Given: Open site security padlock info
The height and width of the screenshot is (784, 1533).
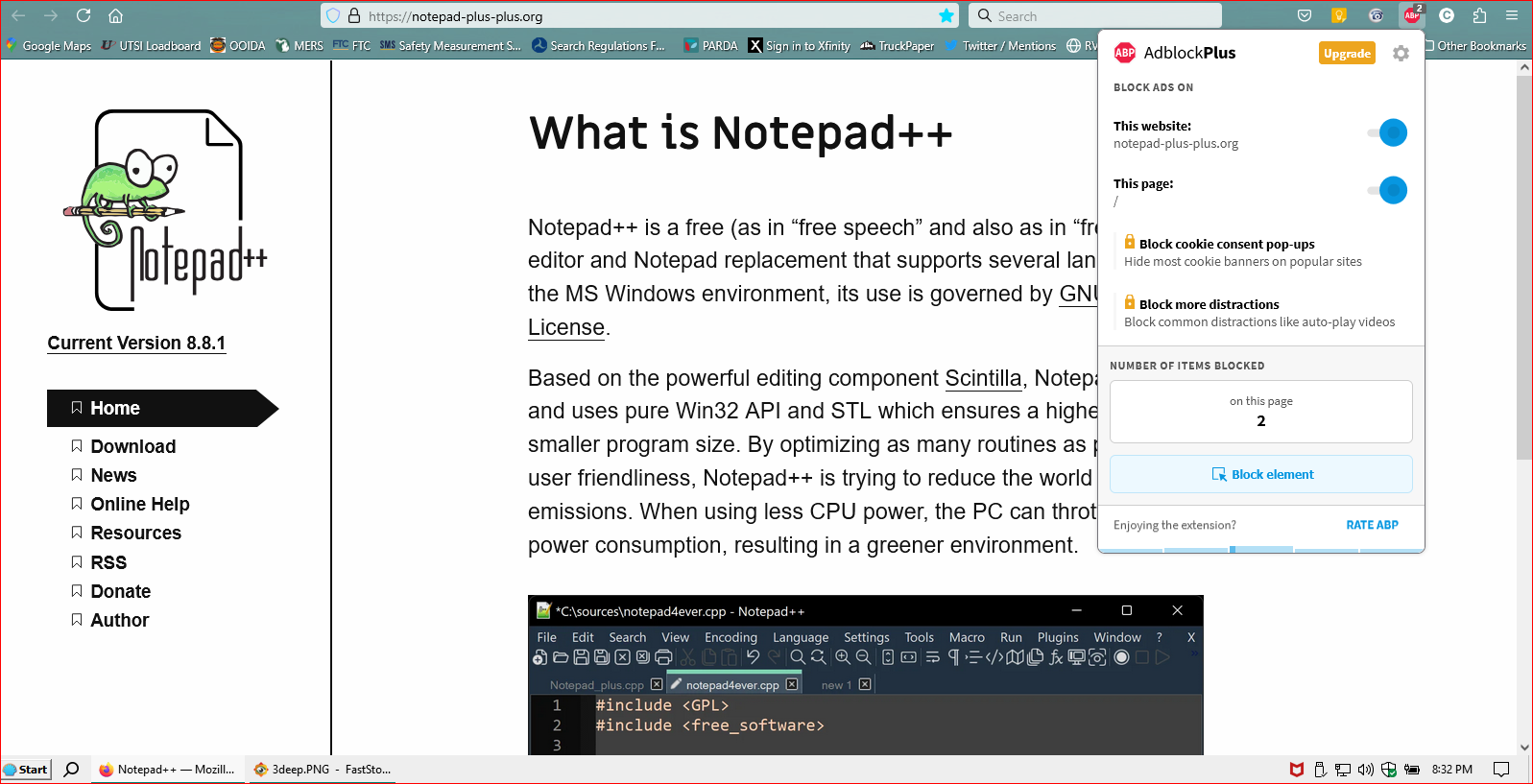Looking at the screenshot, I should 354,15.
